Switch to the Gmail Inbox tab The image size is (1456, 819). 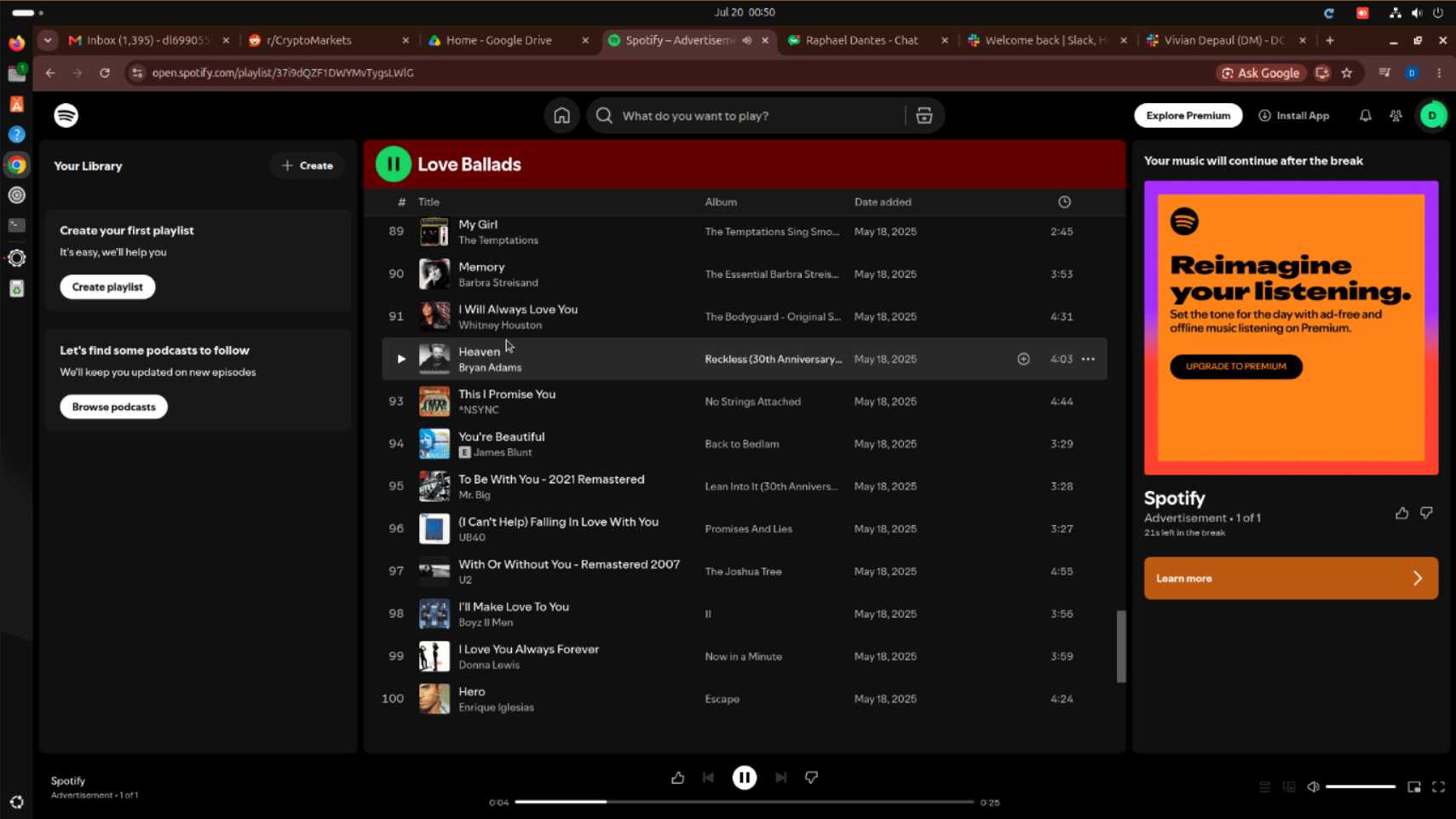pos(148,40)
